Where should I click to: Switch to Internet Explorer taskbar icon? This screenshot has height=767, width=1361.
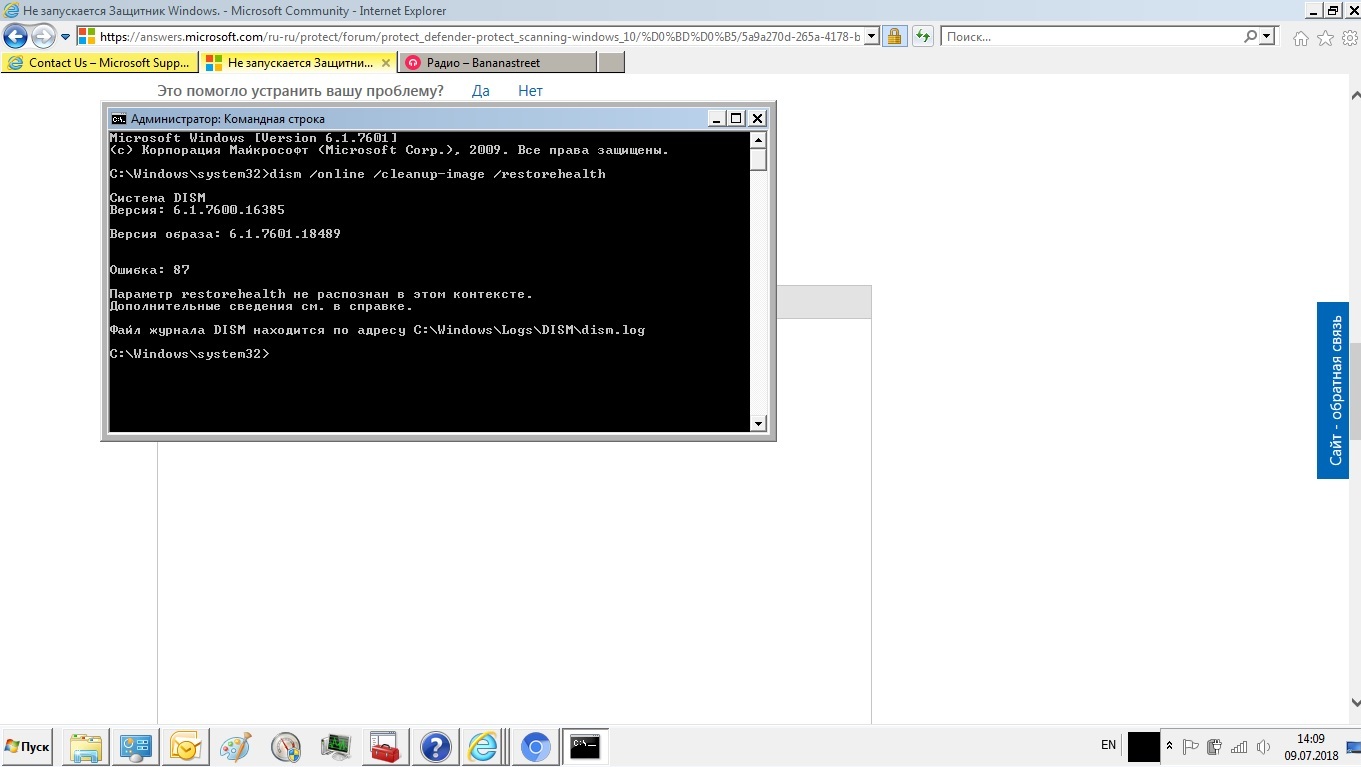[484, 747]
